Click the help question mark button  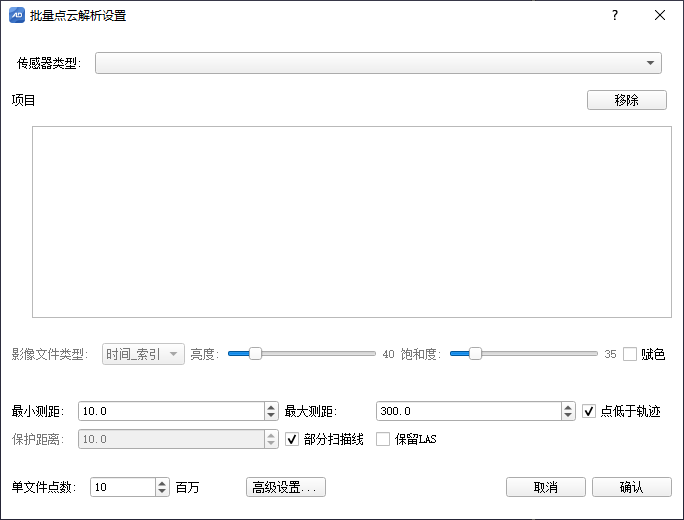click(615, 15)
